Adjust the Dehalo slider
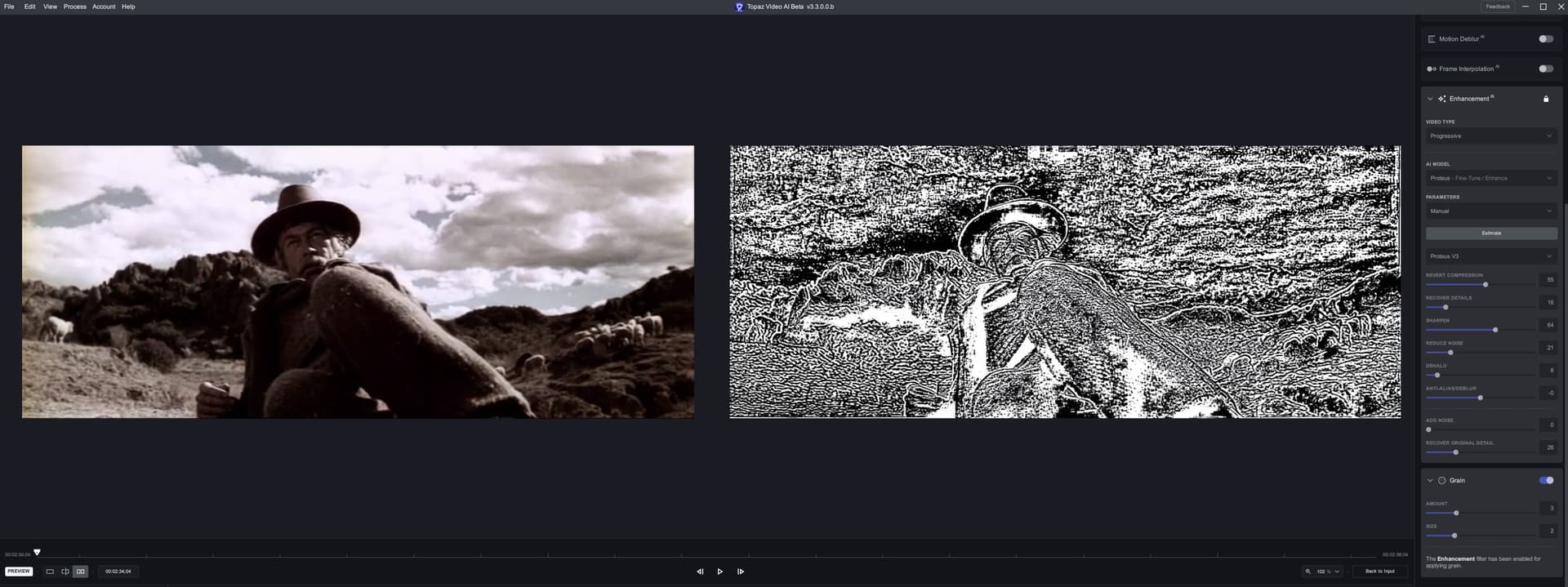Image resolution: width=1568 pixels, height=587 pixels. coord(1437,375)
